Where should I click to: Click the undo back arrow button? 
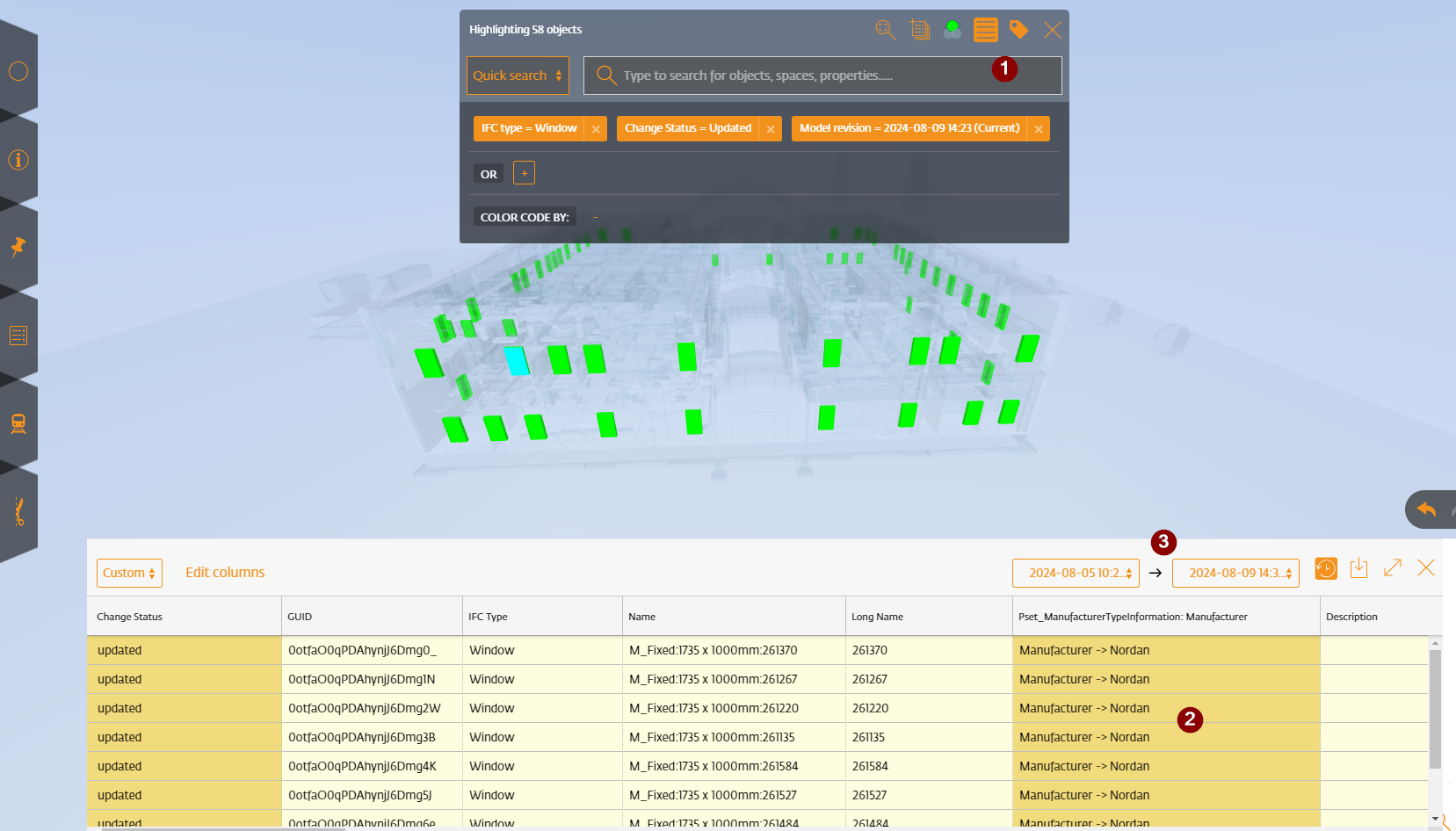pos(1427,509)
